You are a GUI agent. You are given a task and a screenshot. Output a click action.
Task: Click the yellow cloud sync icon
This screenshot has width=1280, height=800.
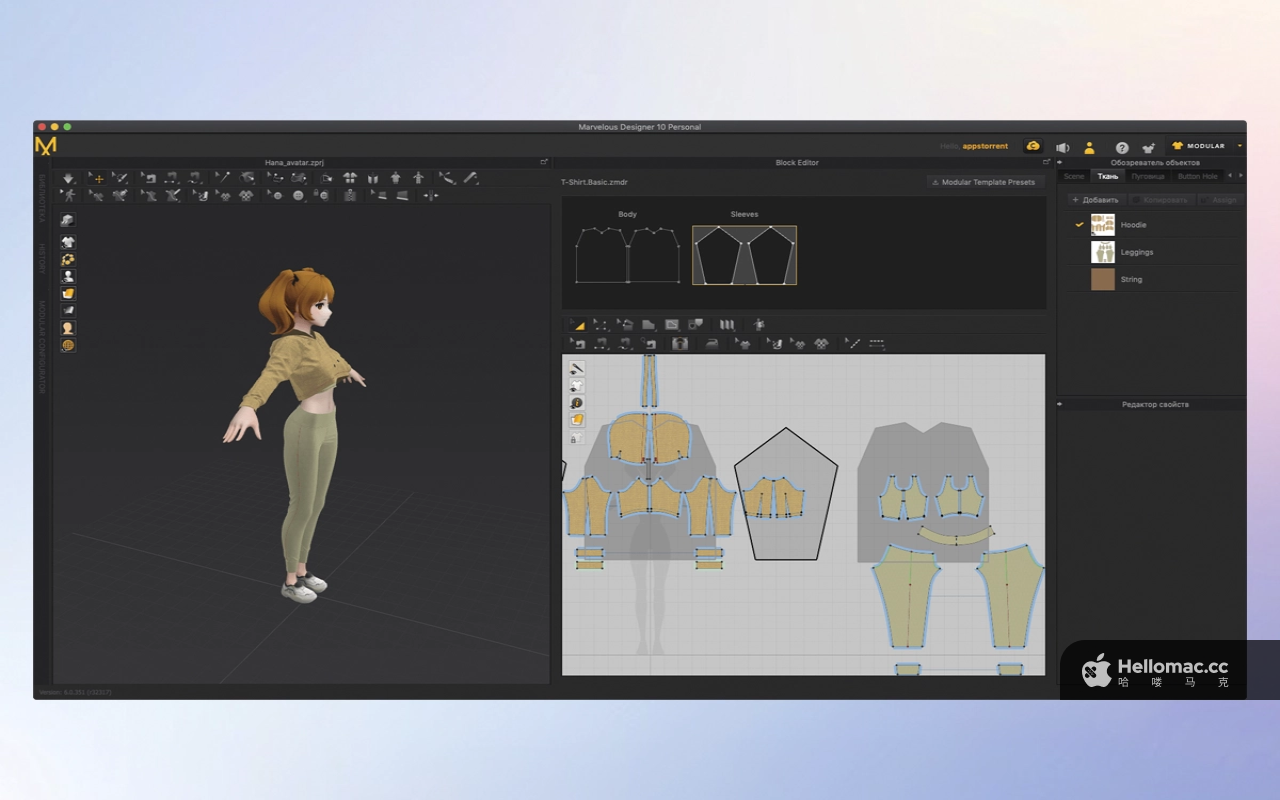coord(1033,146)
